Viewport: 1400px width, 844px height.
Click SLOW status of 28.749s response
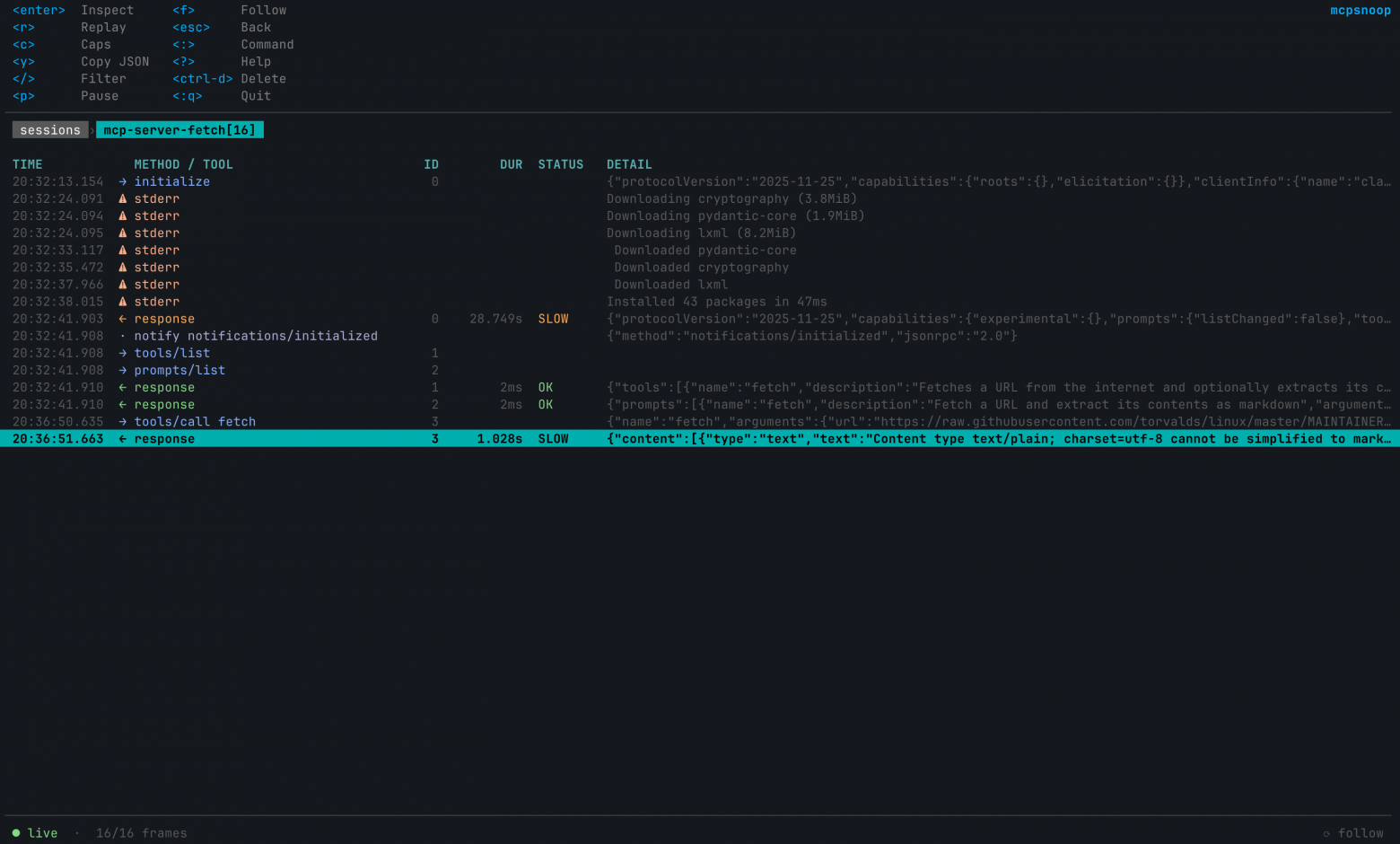coord(553,319)
